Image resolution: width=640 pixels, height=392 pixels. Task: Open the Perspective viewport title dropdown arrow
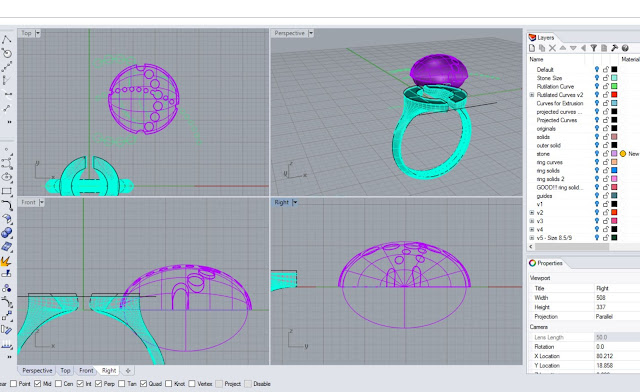coord(311,33)
